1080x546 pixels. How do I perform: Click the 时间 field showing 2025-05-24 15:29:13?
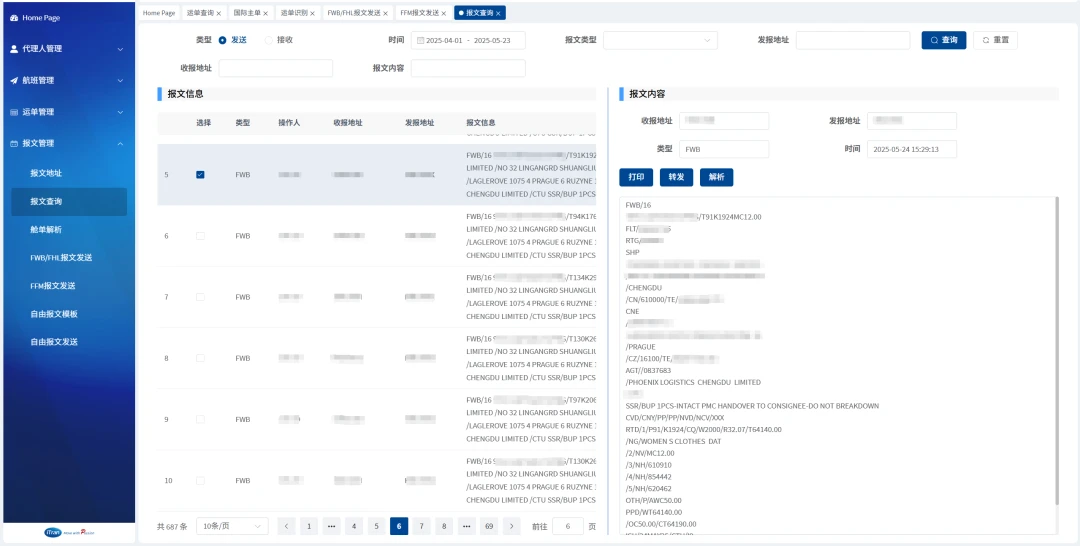912,149
